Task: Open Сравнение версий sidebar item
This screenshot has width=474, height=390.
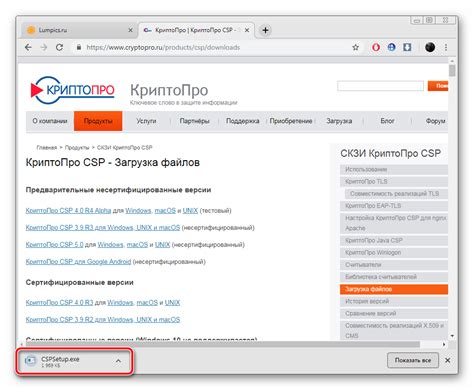Action: pos(394,313)
